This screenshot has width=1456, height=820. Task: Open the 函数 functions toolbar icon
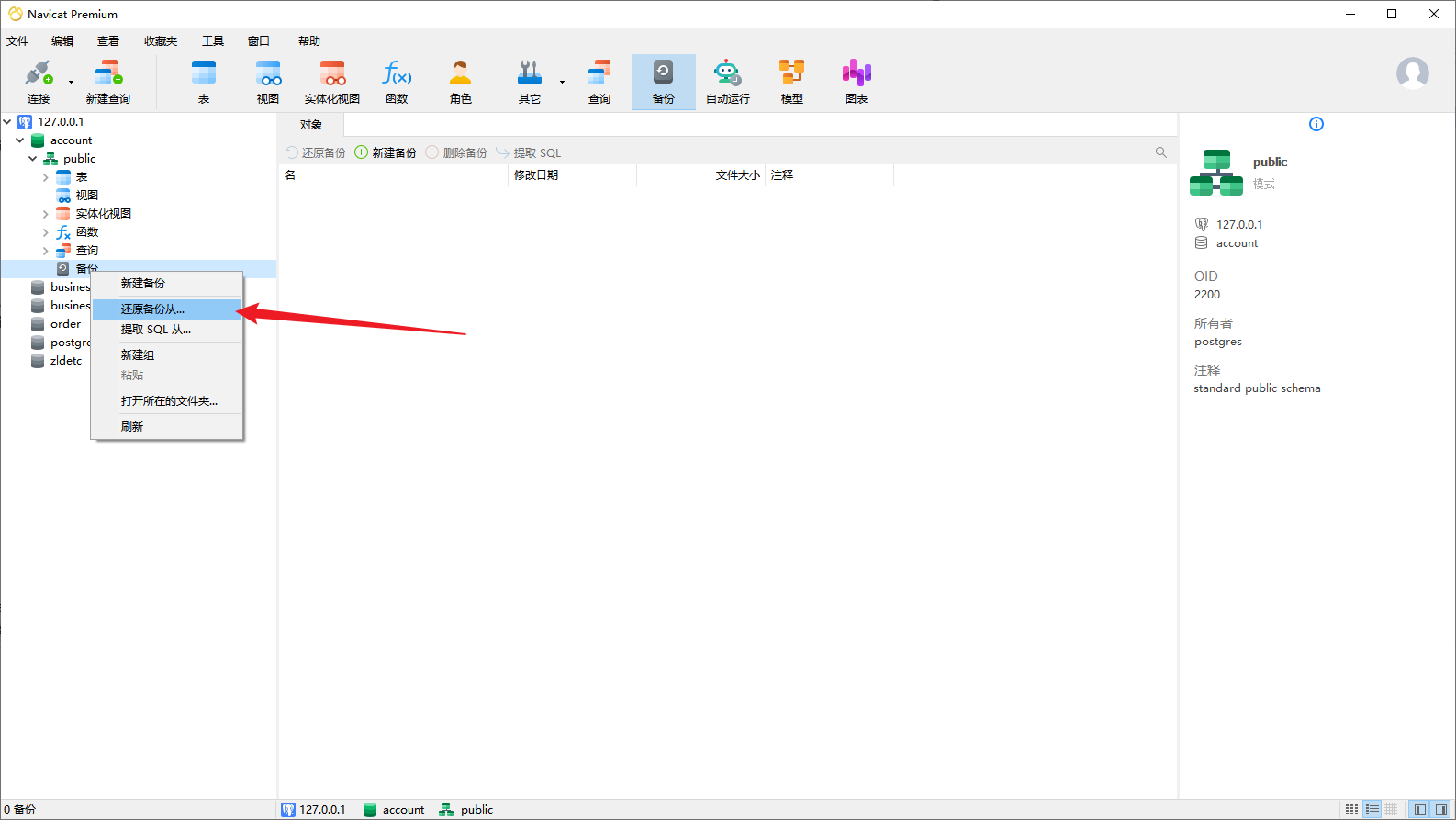(397, 82)
